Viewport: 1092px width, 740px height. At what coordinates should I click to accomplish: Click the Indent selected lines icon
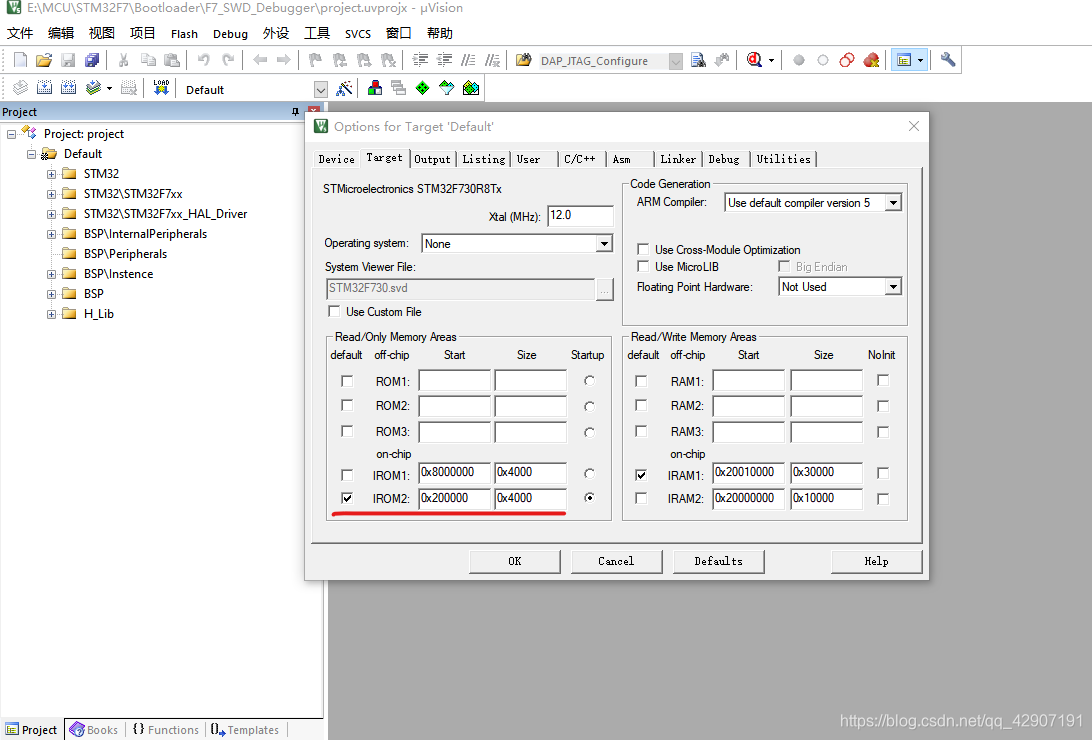420,61
